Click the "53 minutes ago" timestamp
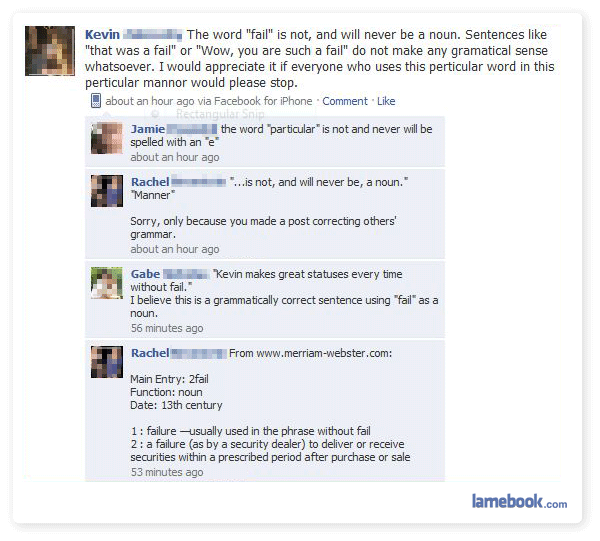 point(167,472)
